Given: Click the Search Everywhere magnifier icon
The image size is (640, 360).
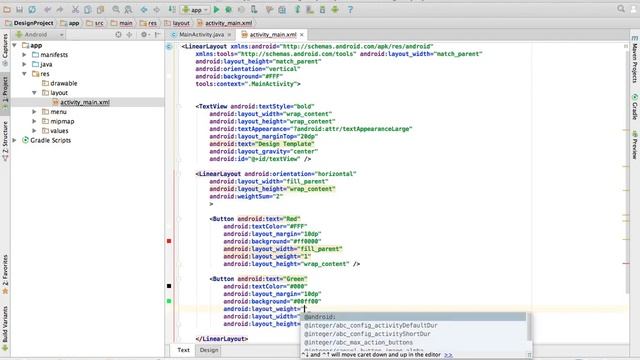Looking at the screenshot, I should (x=621, y=9).
